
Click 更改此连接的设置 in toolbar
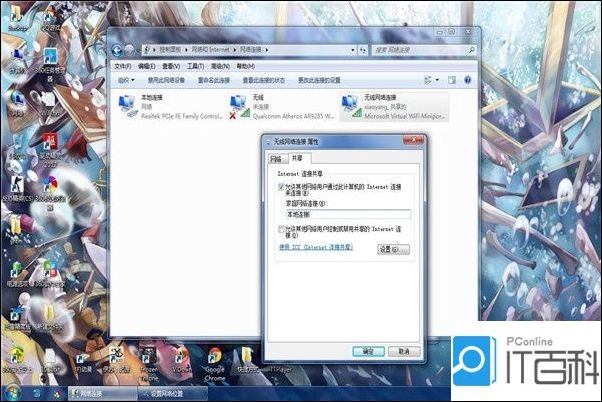click(319, 80)
